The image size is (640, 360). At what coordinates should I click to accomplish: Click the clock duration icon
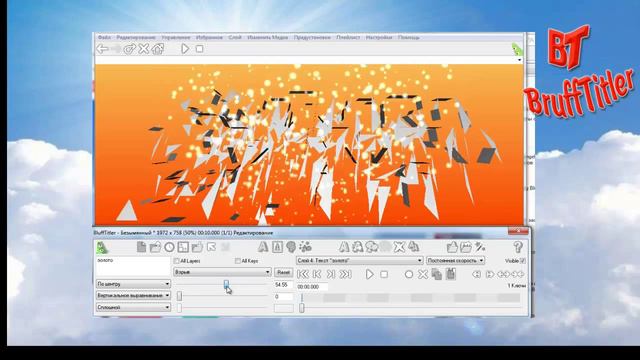[x=169, y=247]
